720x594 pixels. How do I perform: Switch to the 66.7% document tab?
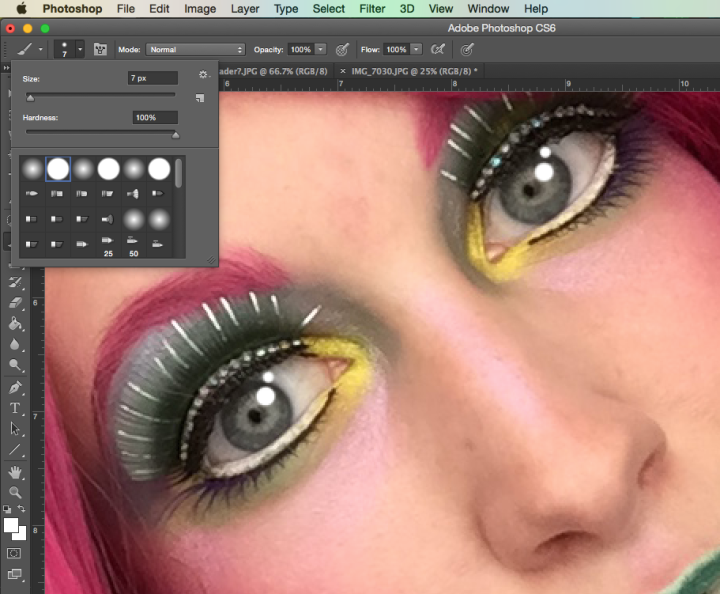tap(274, 71)
